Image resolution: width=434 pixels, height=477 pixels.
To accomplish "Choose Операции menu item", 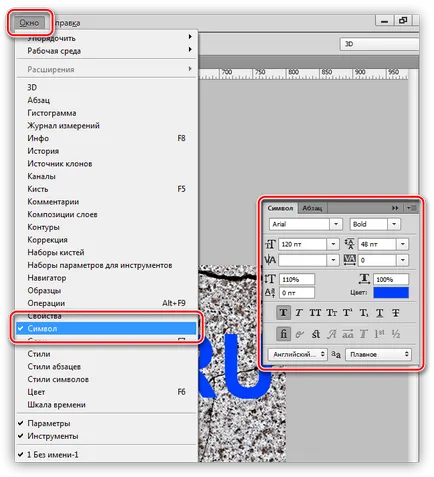I will 106,303.
